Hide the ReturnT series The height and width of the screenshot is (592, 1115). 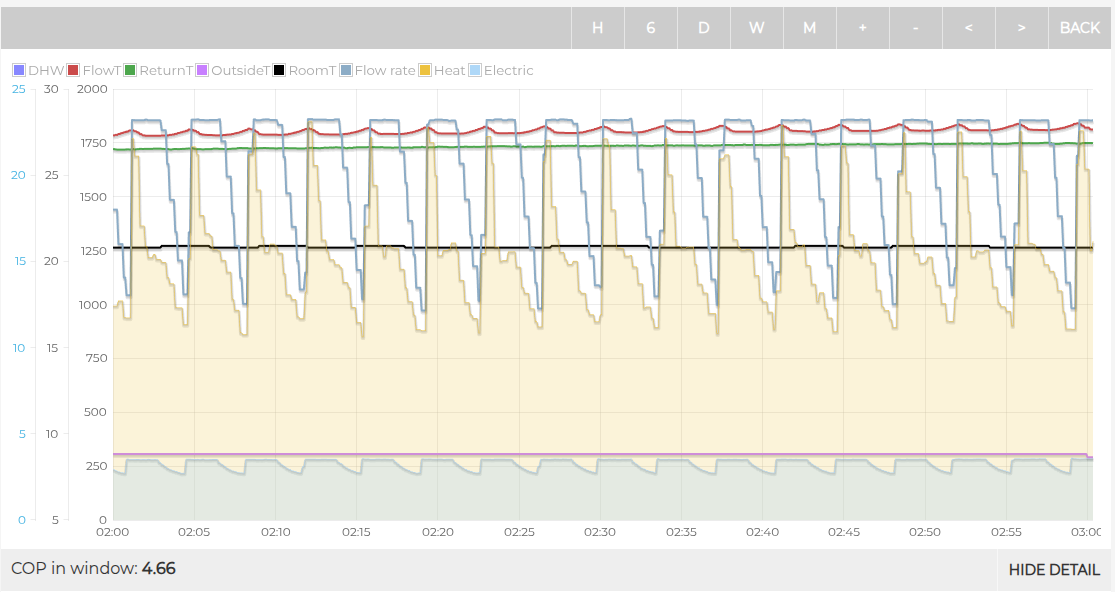click(165, 71)
